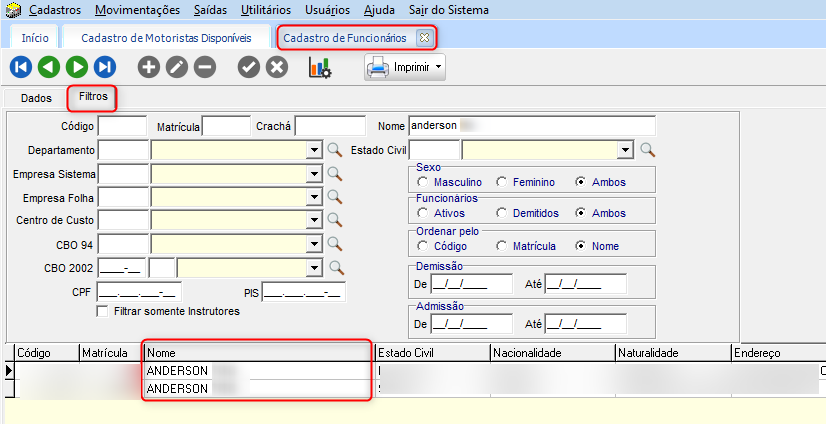Confirm changes with the checkmark icon
The height and width of the screenshot is (424, 826).
tap(248, 68)
